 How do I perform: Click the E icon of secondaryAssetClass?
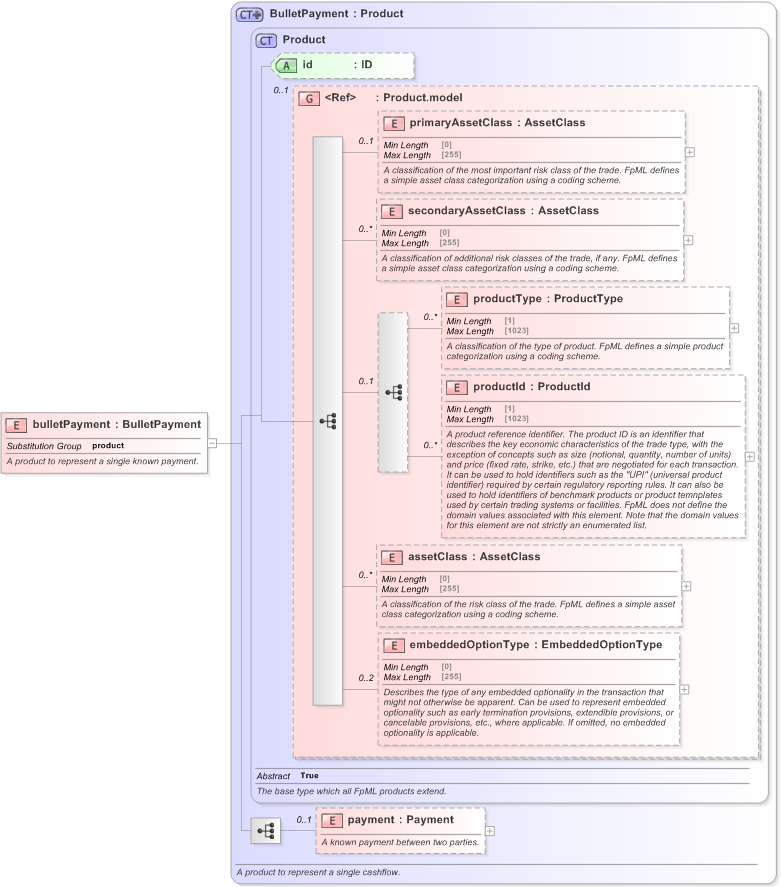click(391, 212)
